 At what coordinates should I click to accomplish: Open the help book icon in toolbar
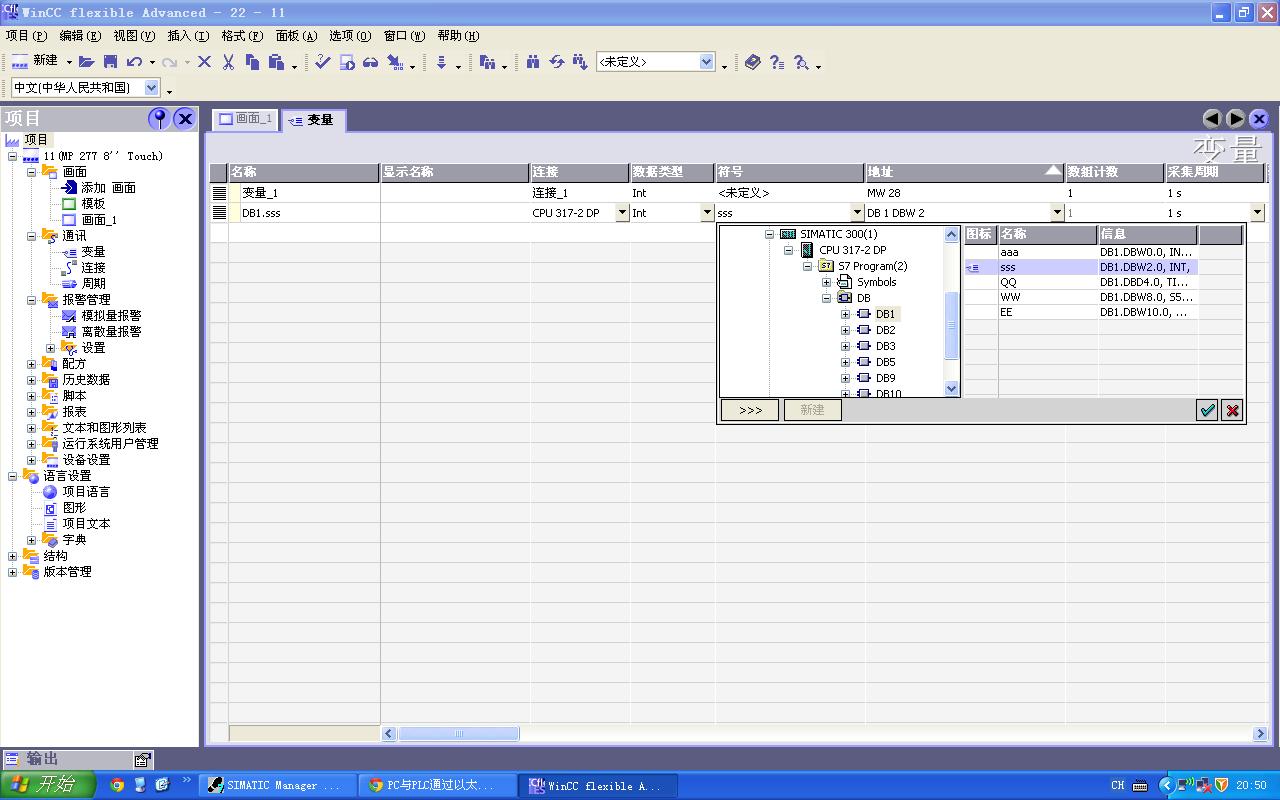pos(753,62)
